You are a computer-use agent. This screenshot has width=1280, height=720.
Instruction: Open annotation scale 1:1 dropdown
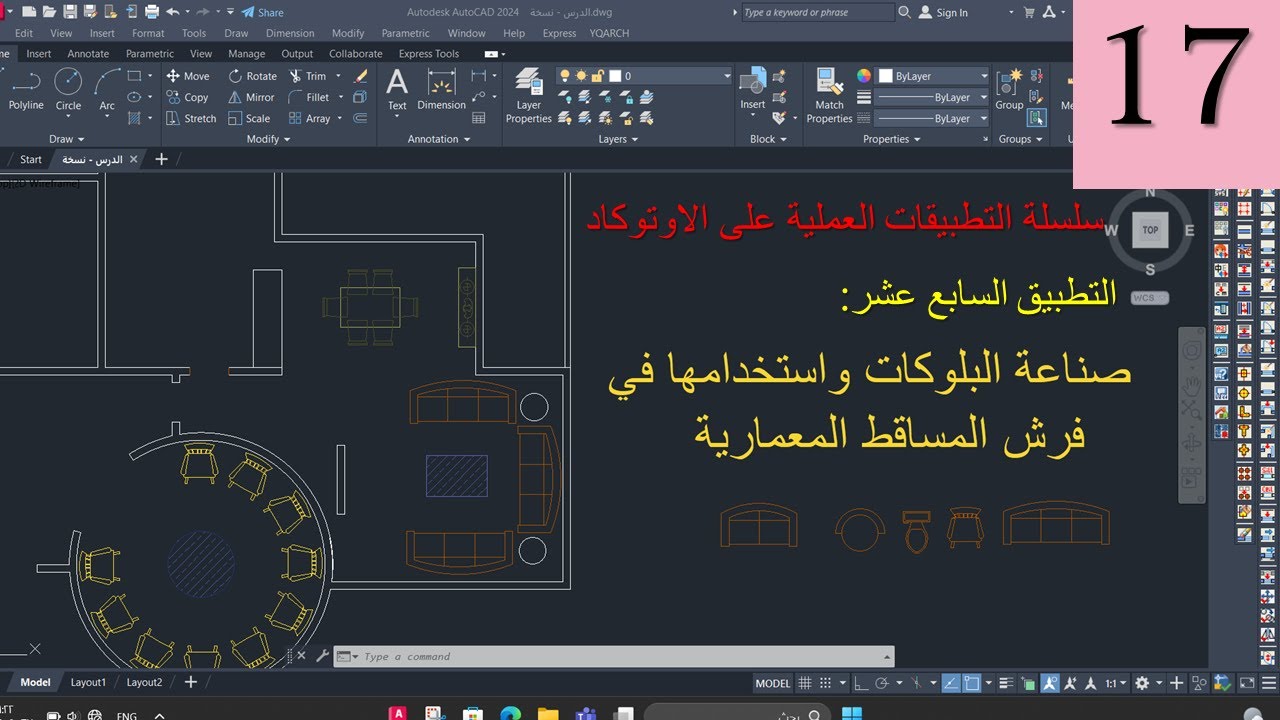tap(1115, 683)
